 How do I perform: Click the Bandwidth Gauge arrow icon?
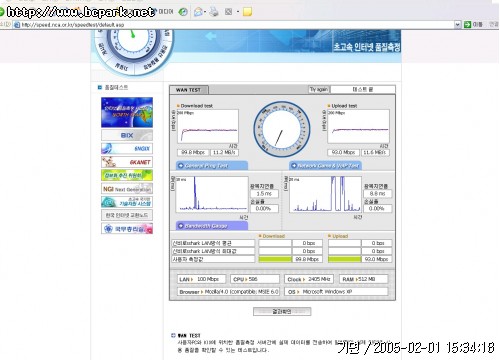pyautogui.click(x=181, y=226)
